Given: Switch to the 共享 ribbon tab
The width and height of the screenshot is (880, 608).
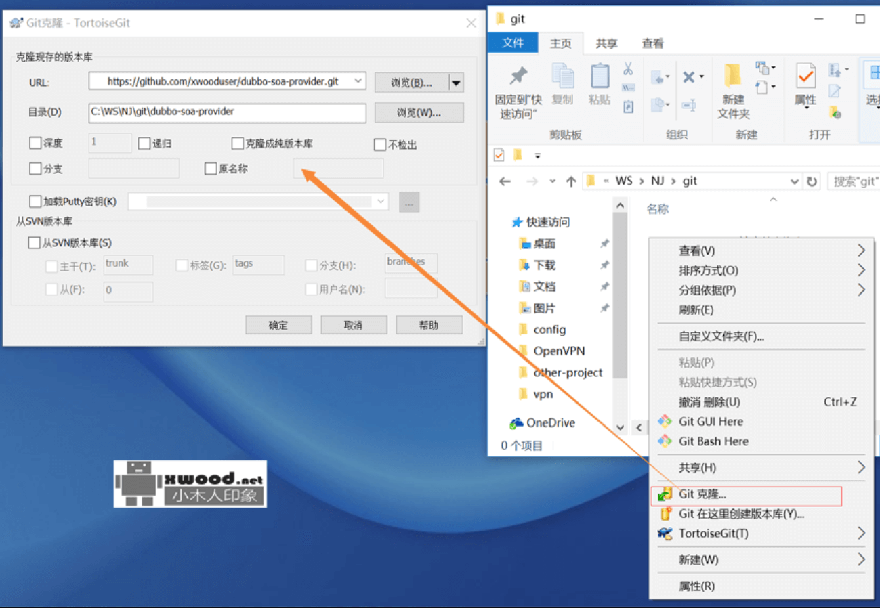Looking at the screenshot, I should (606, 43).
